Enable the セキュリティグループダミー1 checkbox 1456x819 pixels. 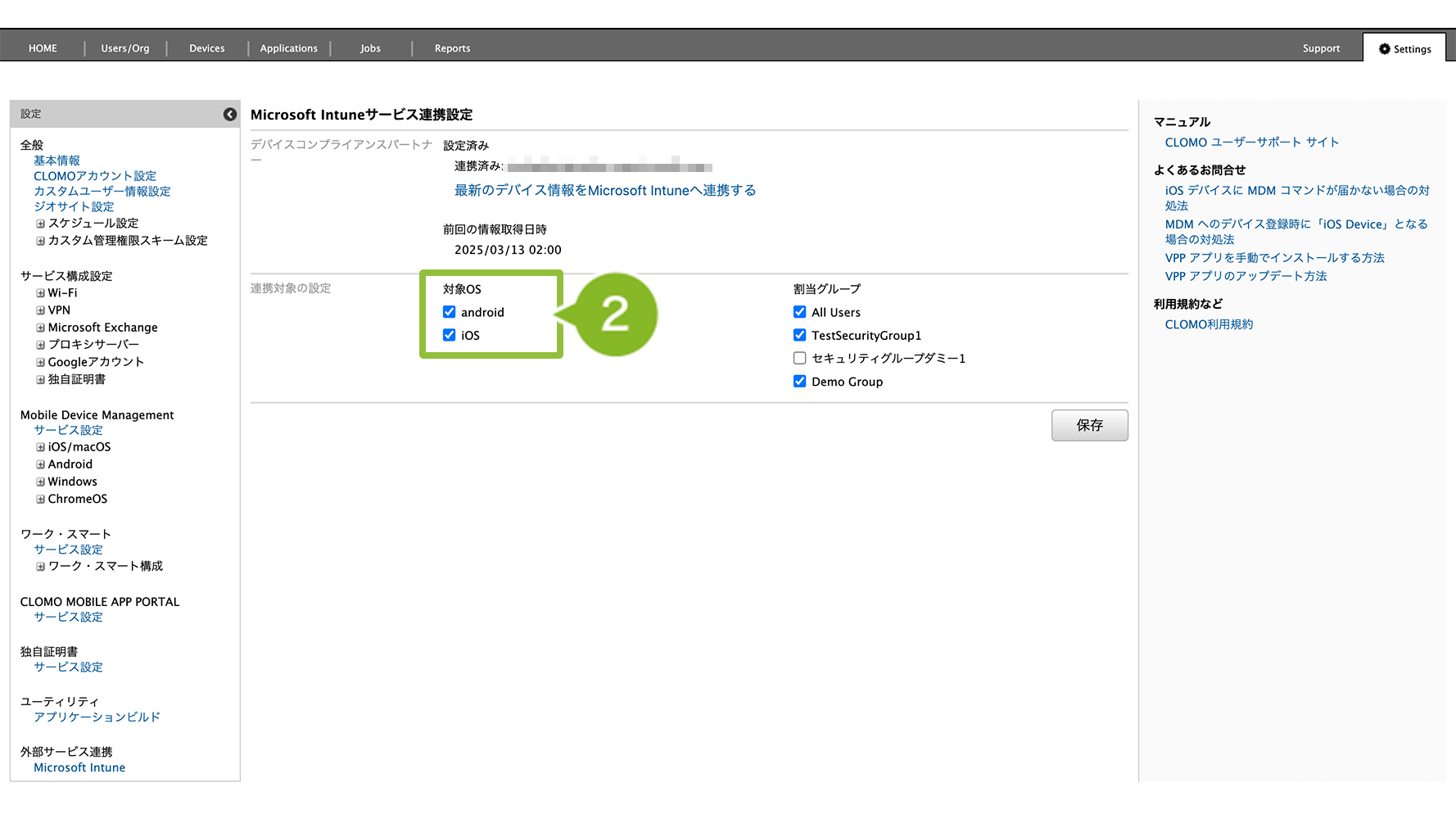click(x=799, y=358)
